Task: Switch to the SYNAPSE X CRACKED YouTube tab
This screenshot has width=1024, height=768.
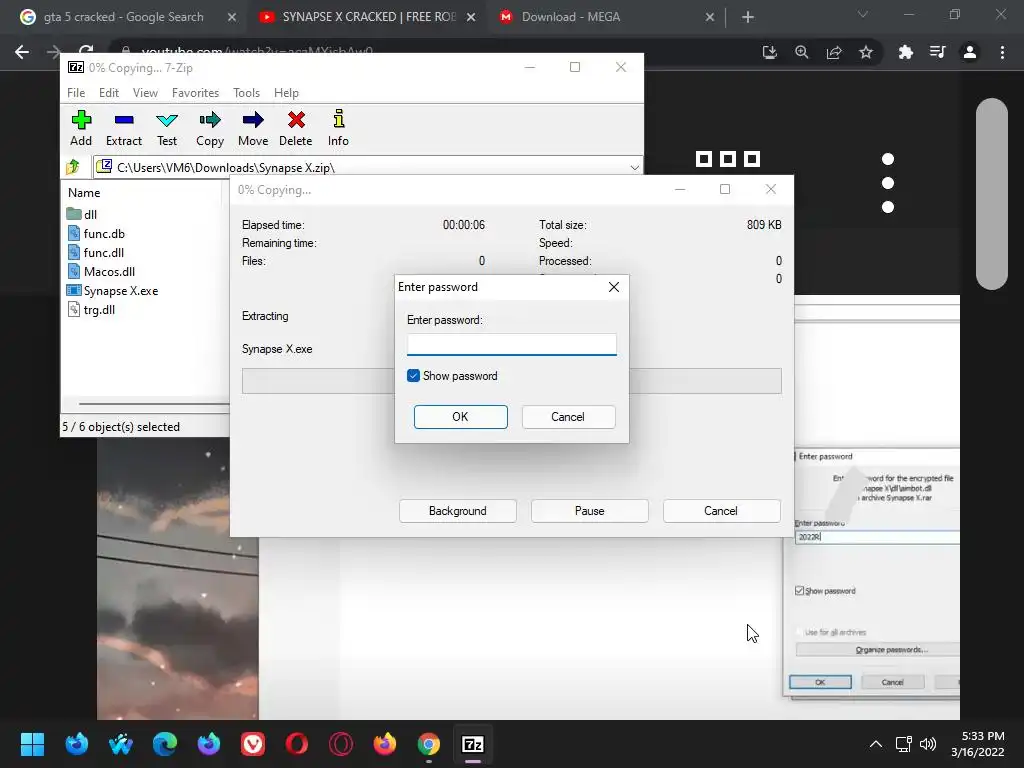Action: click(367, 17)
